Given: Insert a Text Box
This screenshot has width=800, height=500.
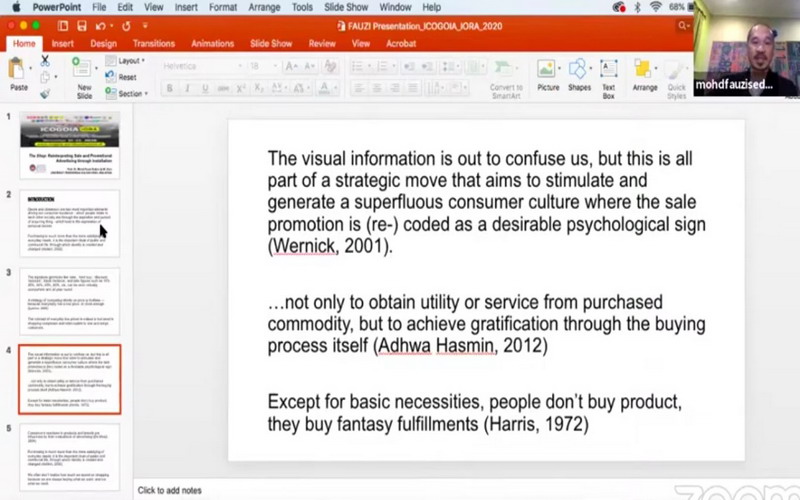Looking at the screenshot, I should tap(608, 72).
